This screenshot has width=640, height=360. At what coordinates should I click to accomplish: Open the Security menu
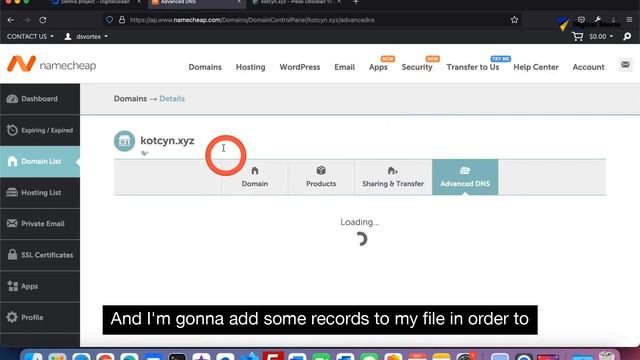[x=417, y=67]
